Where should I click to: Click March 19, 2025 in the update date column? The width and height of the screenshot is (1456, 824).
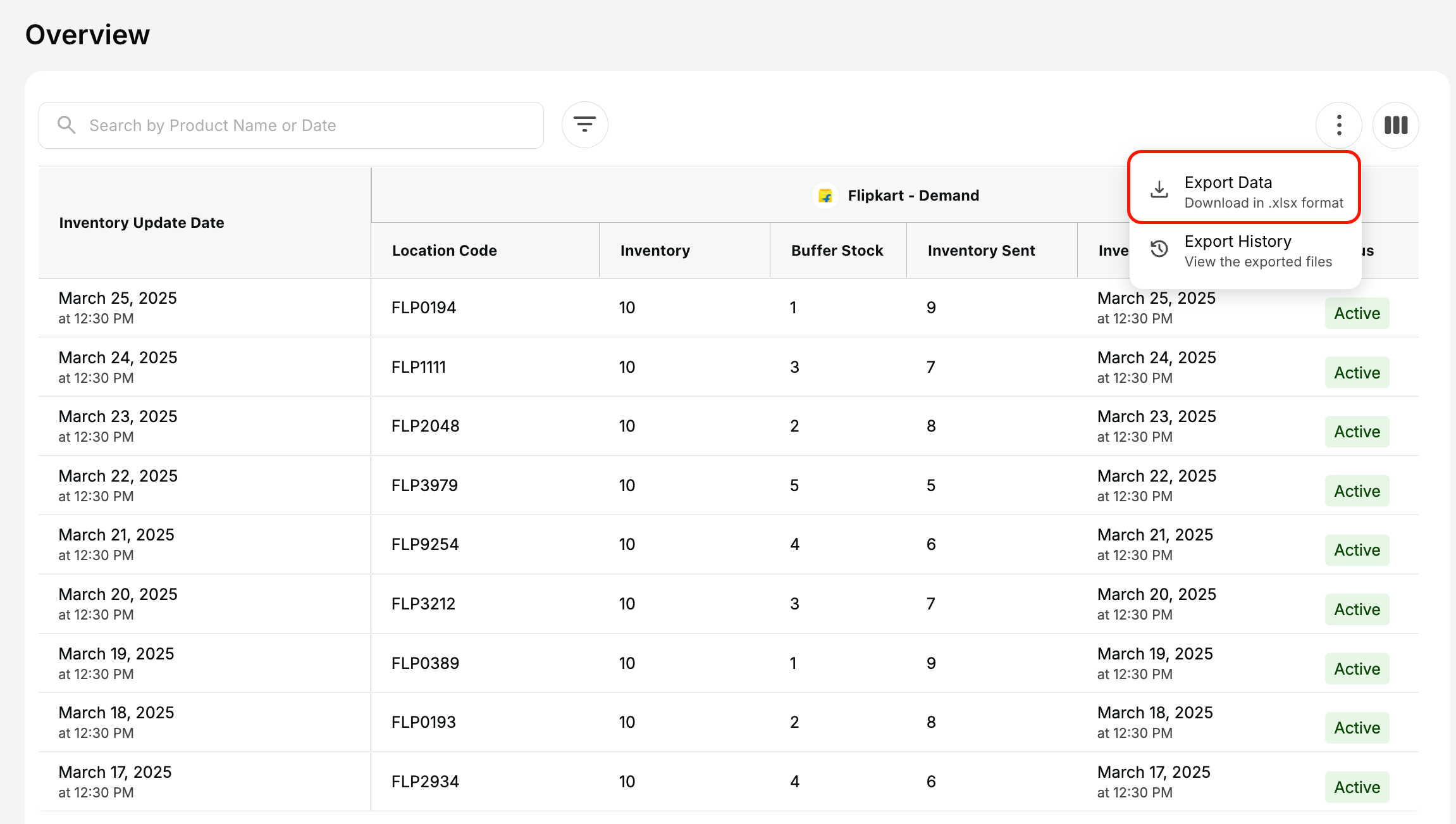point(116,654)
